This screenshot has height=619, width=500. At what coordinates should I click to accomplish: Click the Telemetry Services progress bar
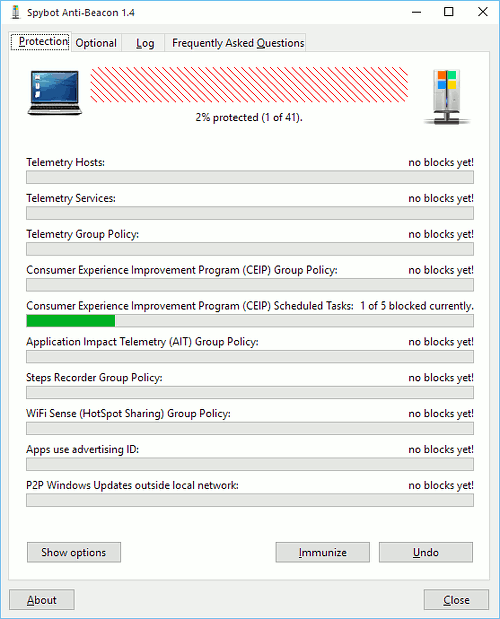coord(250,213)
